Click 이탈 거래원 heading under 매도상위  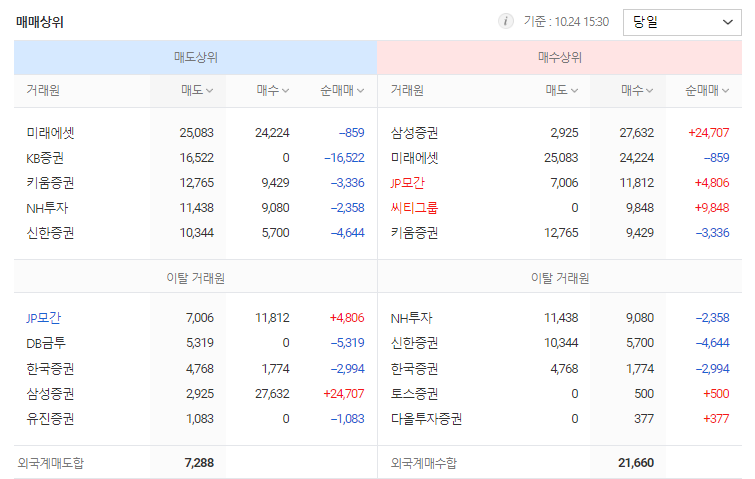click(x=195, y=278)
